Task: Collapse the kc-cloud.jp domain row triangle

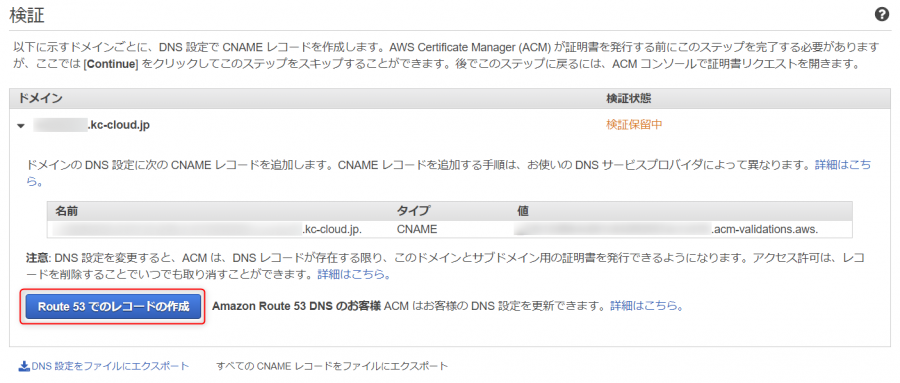Action: (21, 126)
